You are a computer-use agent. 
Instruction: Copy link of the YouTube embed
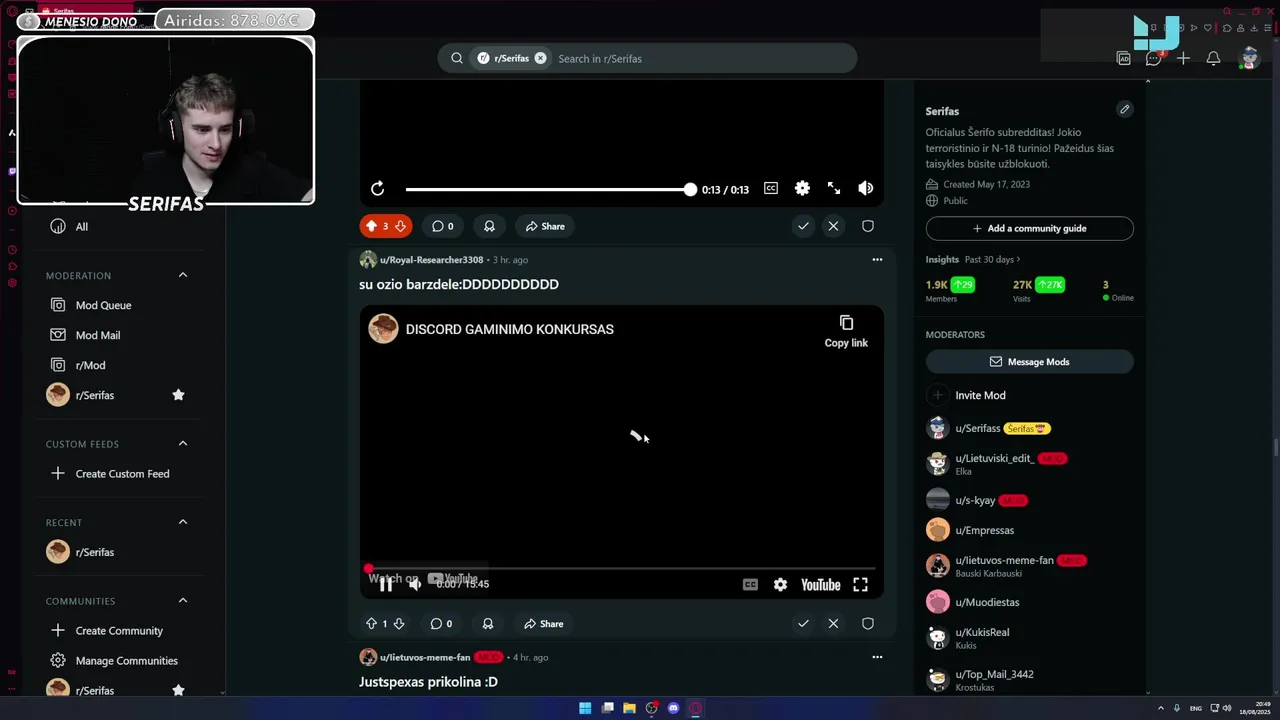pyautogui.click(x=846, y=332)
